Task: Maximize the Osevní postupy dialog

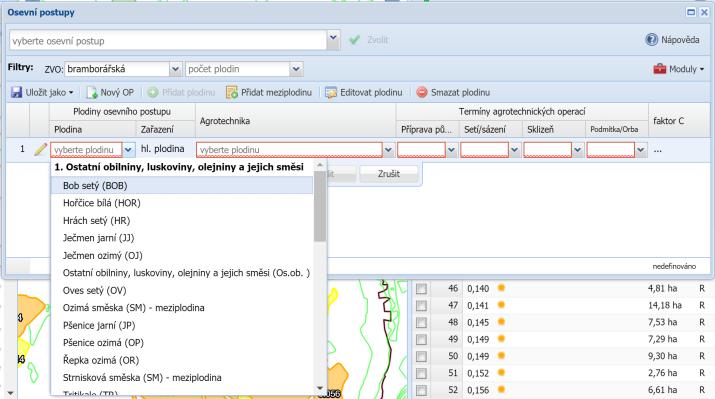Action: coord(691,12)
